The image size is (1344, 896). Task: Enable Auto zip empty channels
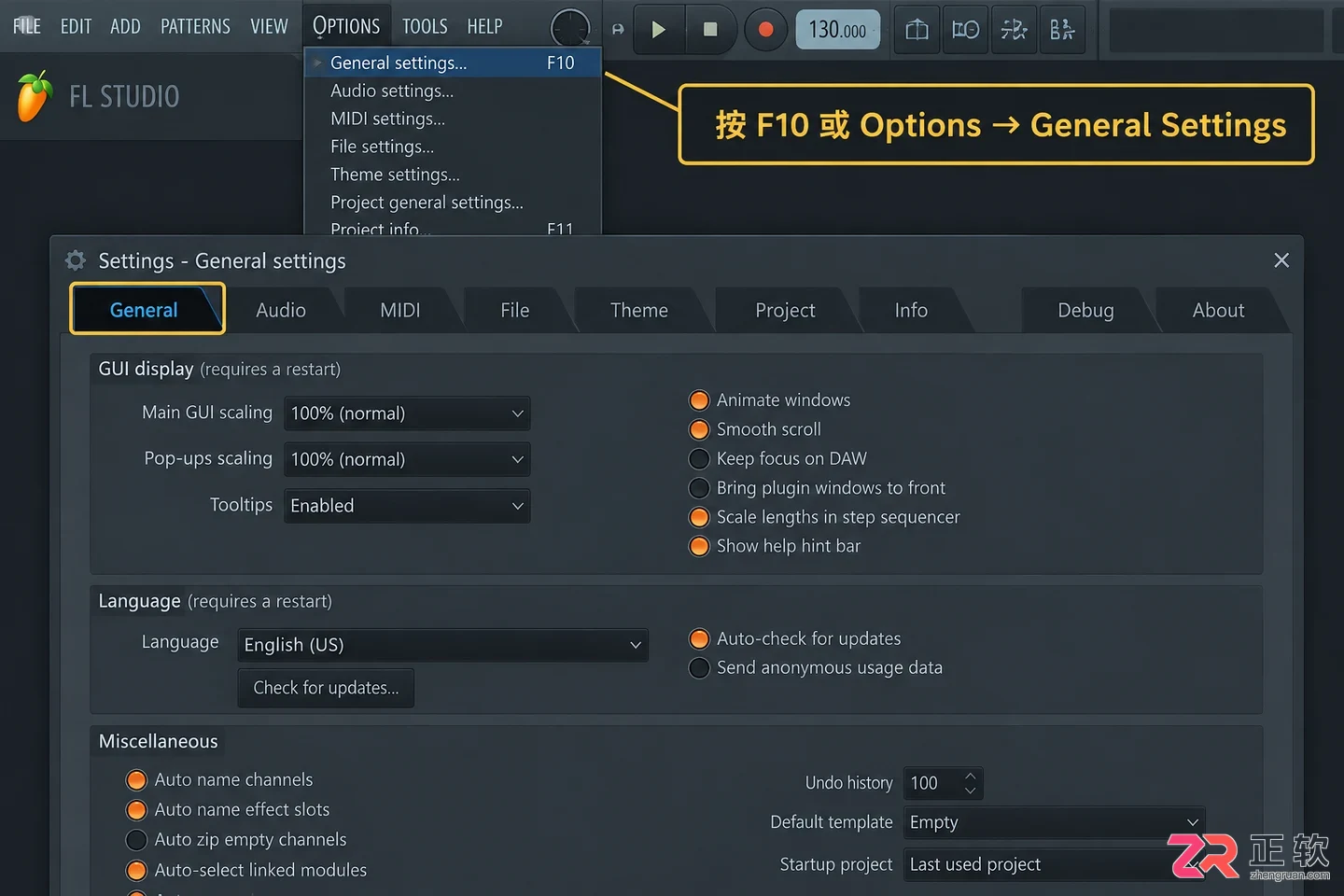[x=136, y=840]
